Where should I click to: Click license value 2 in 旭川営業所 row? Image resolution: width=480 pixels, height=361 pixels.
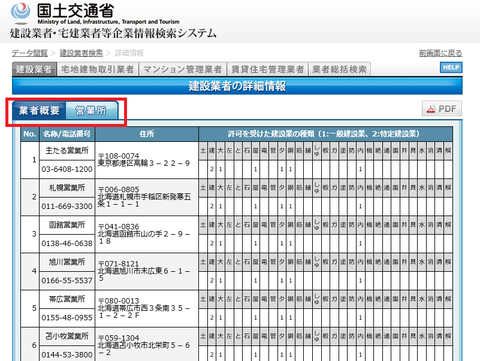[212, 281]
